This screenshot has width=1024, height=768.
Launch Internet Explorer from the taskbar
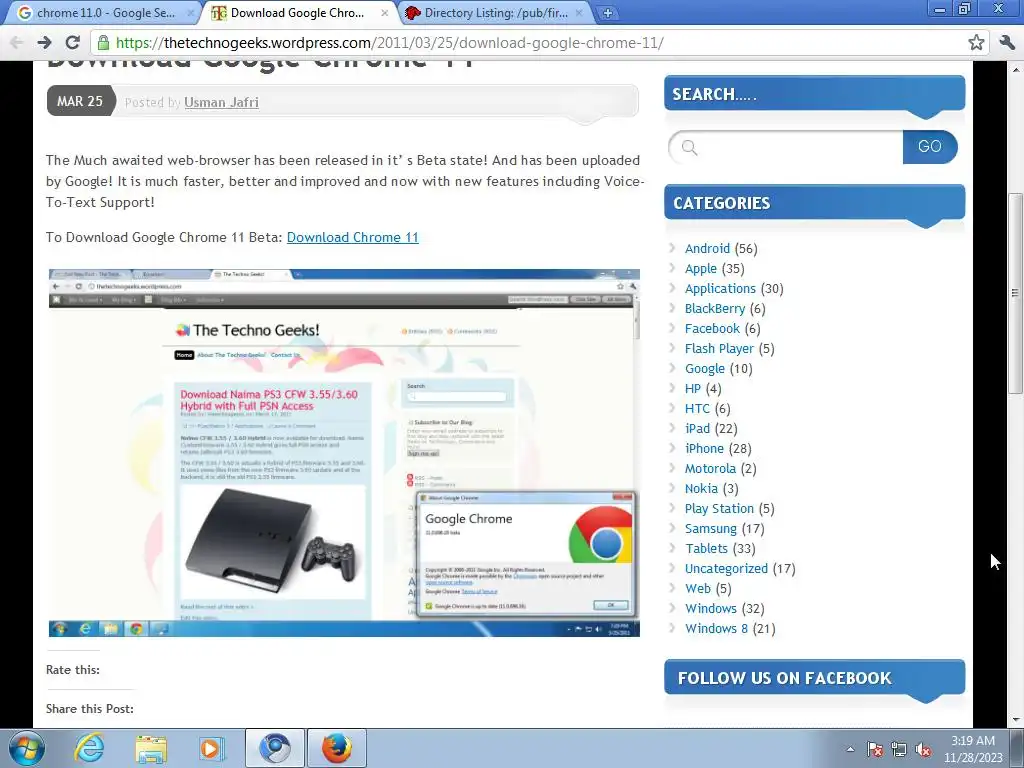point(89,748)
